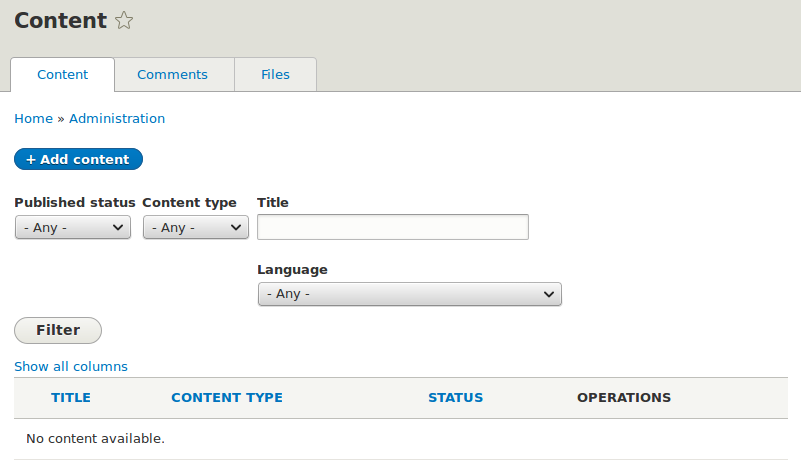Click the Operations column header
Screen dimensions: 801x474
624,398
